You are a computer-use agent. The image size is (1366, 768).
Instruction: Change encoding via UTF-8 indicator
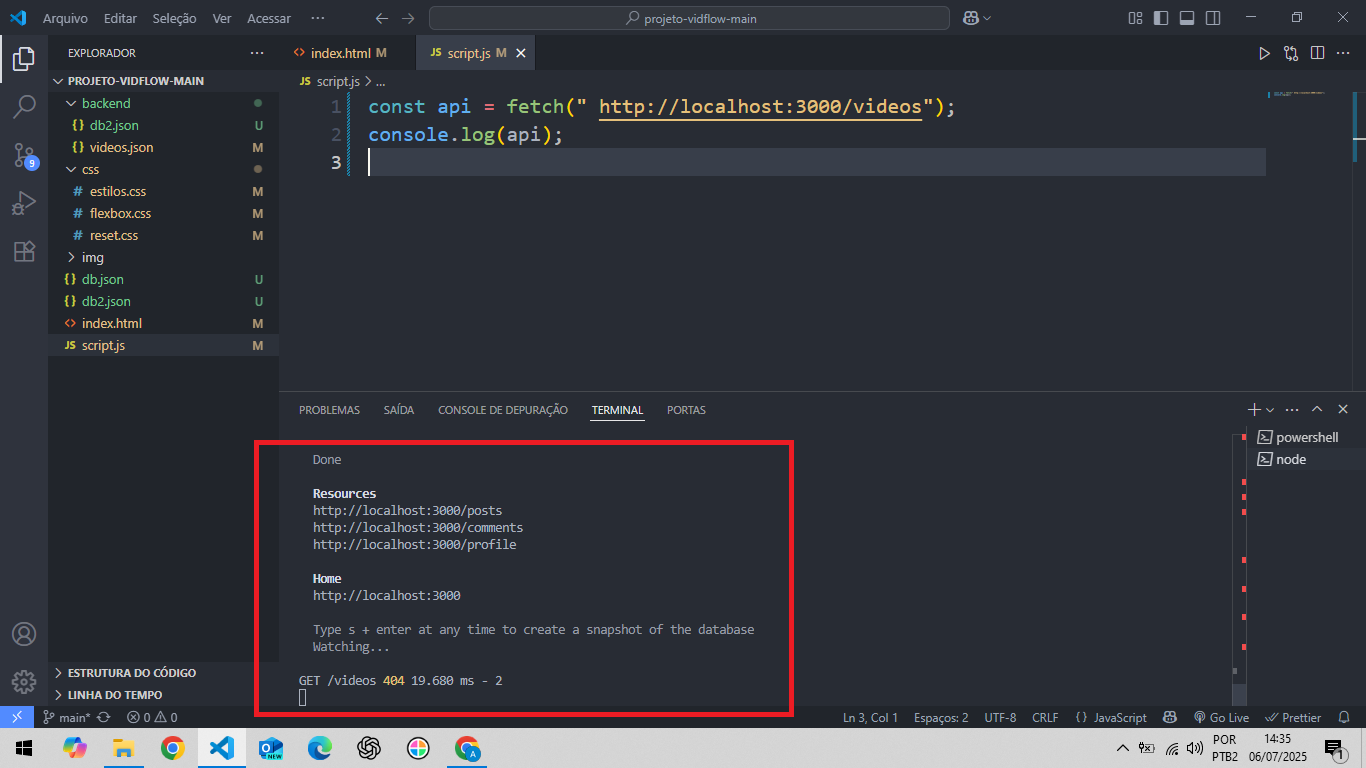(x=1000, y=717)
